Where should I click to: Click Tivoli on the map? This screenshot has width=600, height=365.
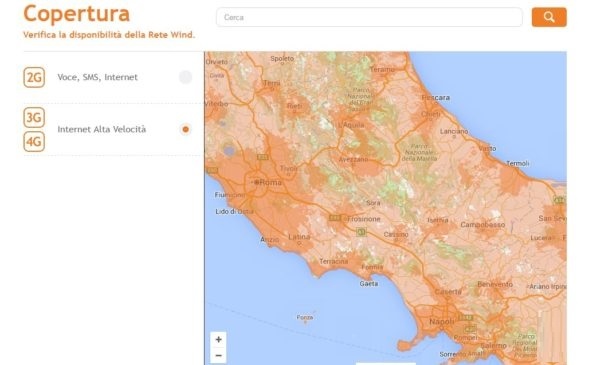pyautogui.click(x=289, y=168)
